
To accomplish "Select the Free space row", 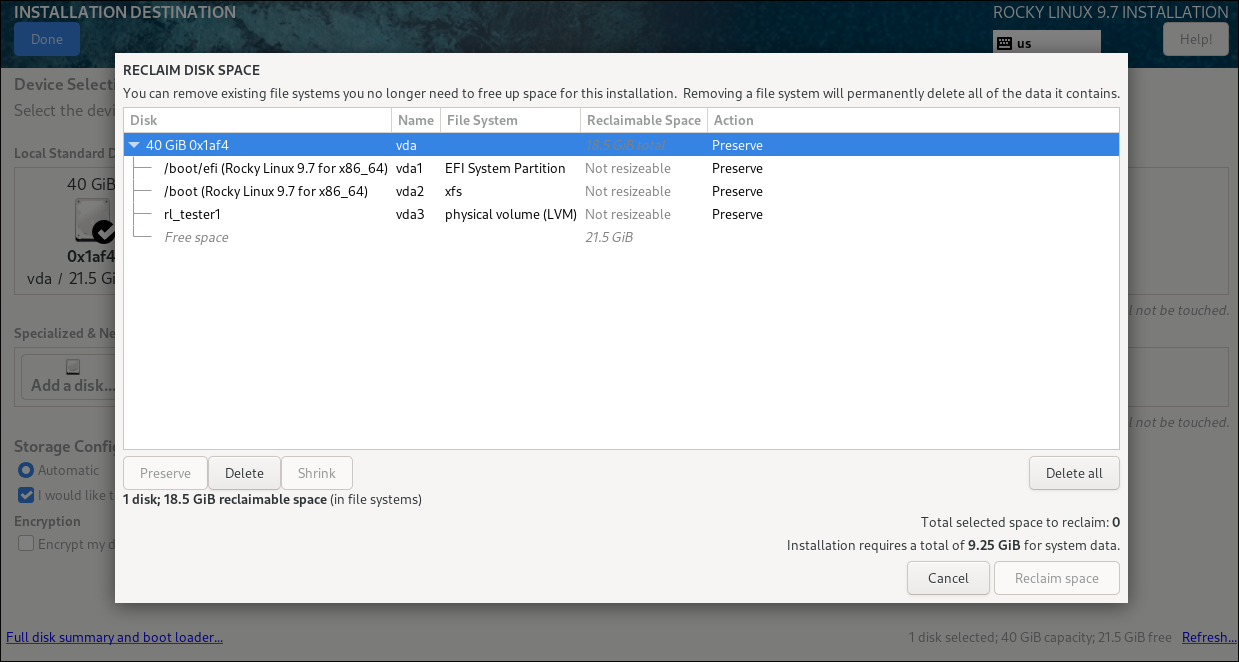I will pyautogui.click(x=621, y=237).
